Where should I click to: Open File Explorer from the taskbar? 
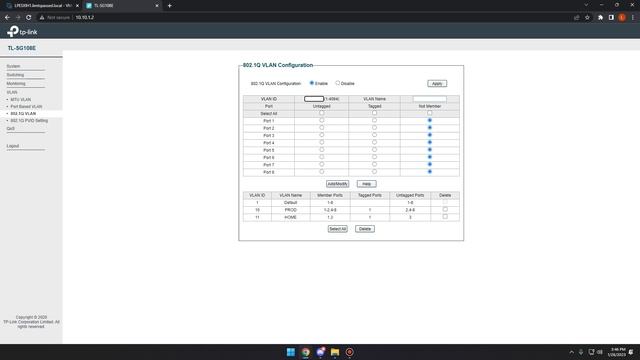coord(335,352)
